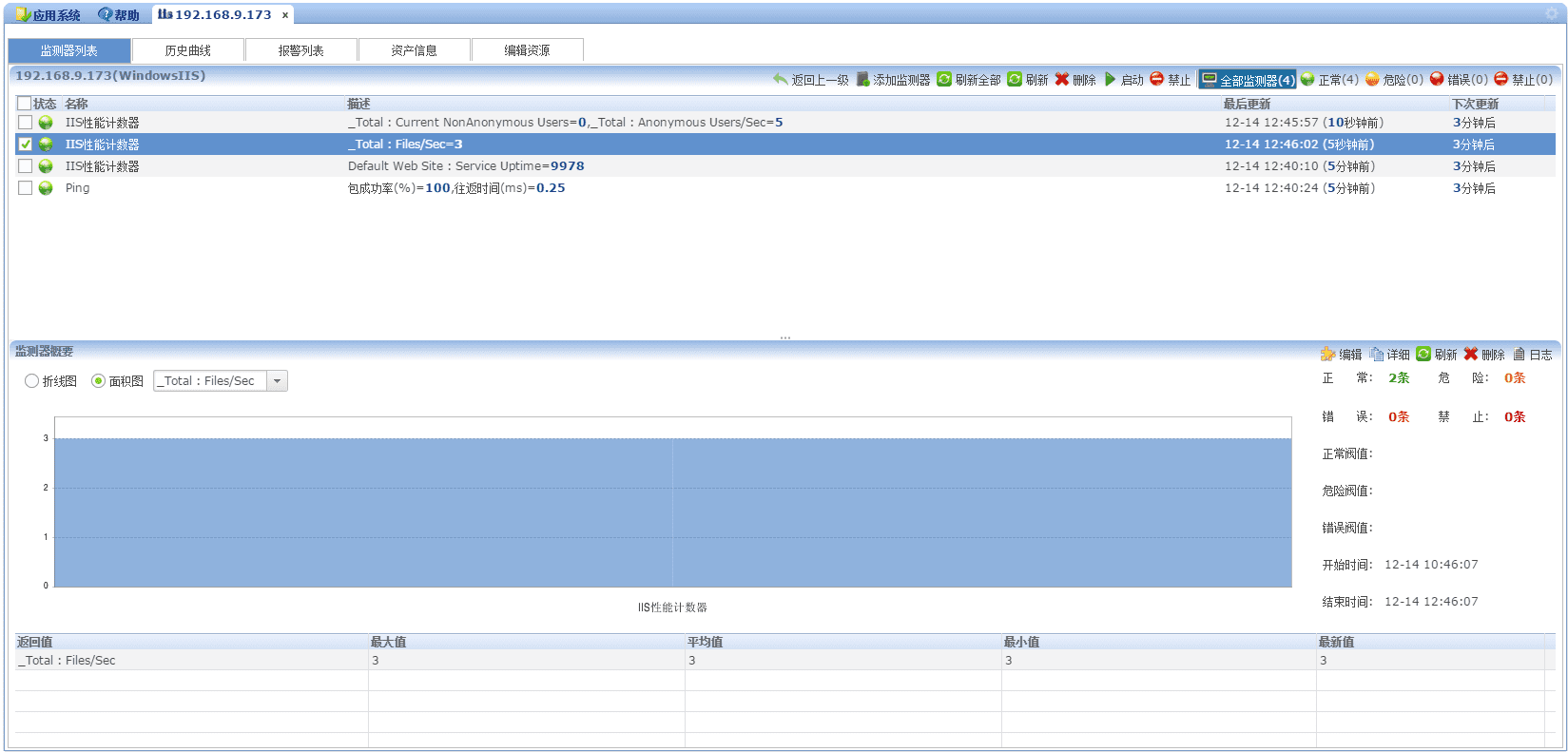
Task: Click the collapse handle between the panels
Action: point(785,337)
